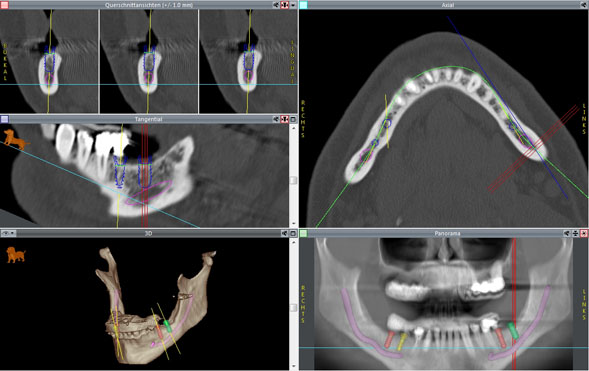Click the 'LINKS' label in Axial view
The height and width of the screenshot is (371, 589).
(x=584, y=119)
